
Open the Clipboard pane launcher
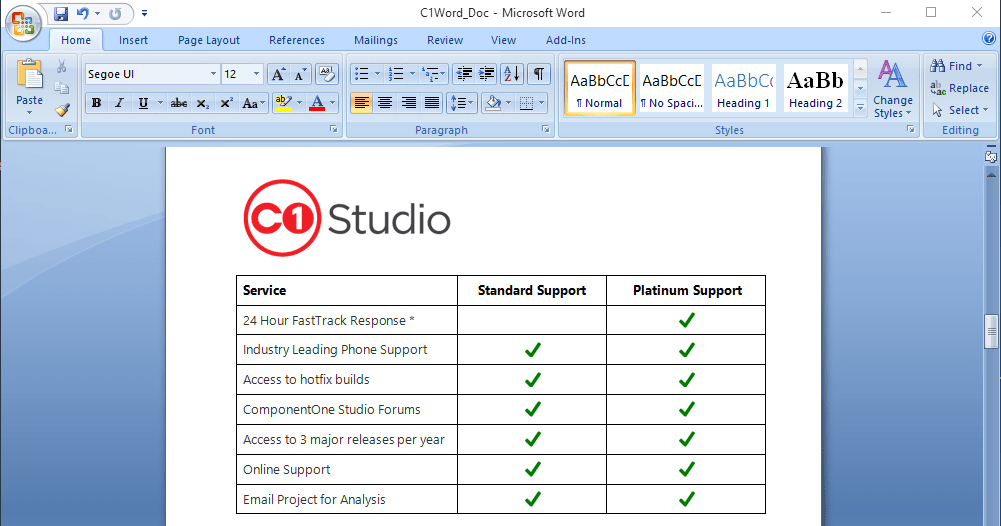coord(68,129)
